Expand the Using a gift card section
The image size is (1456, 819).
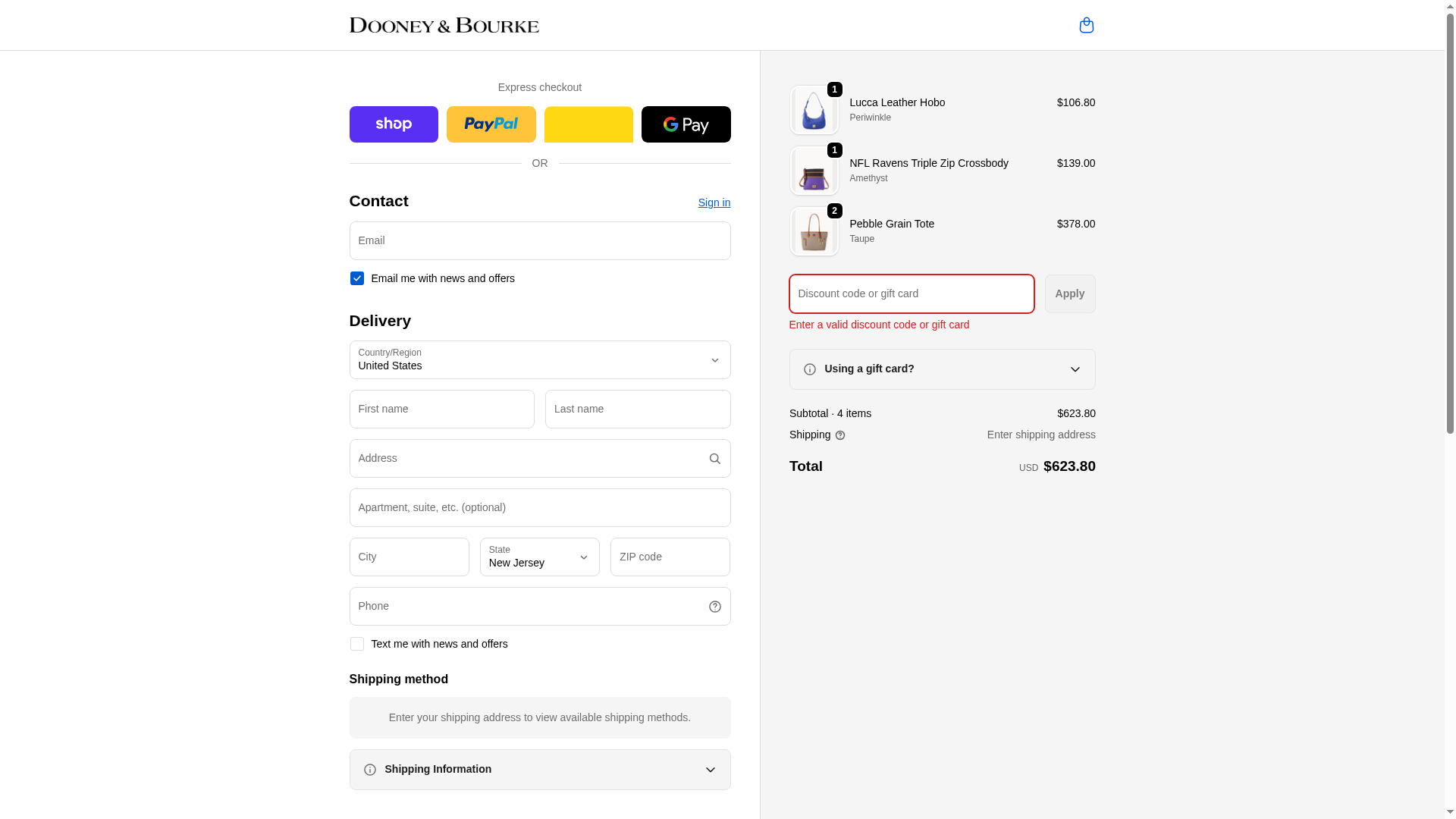tap(942, 369)
